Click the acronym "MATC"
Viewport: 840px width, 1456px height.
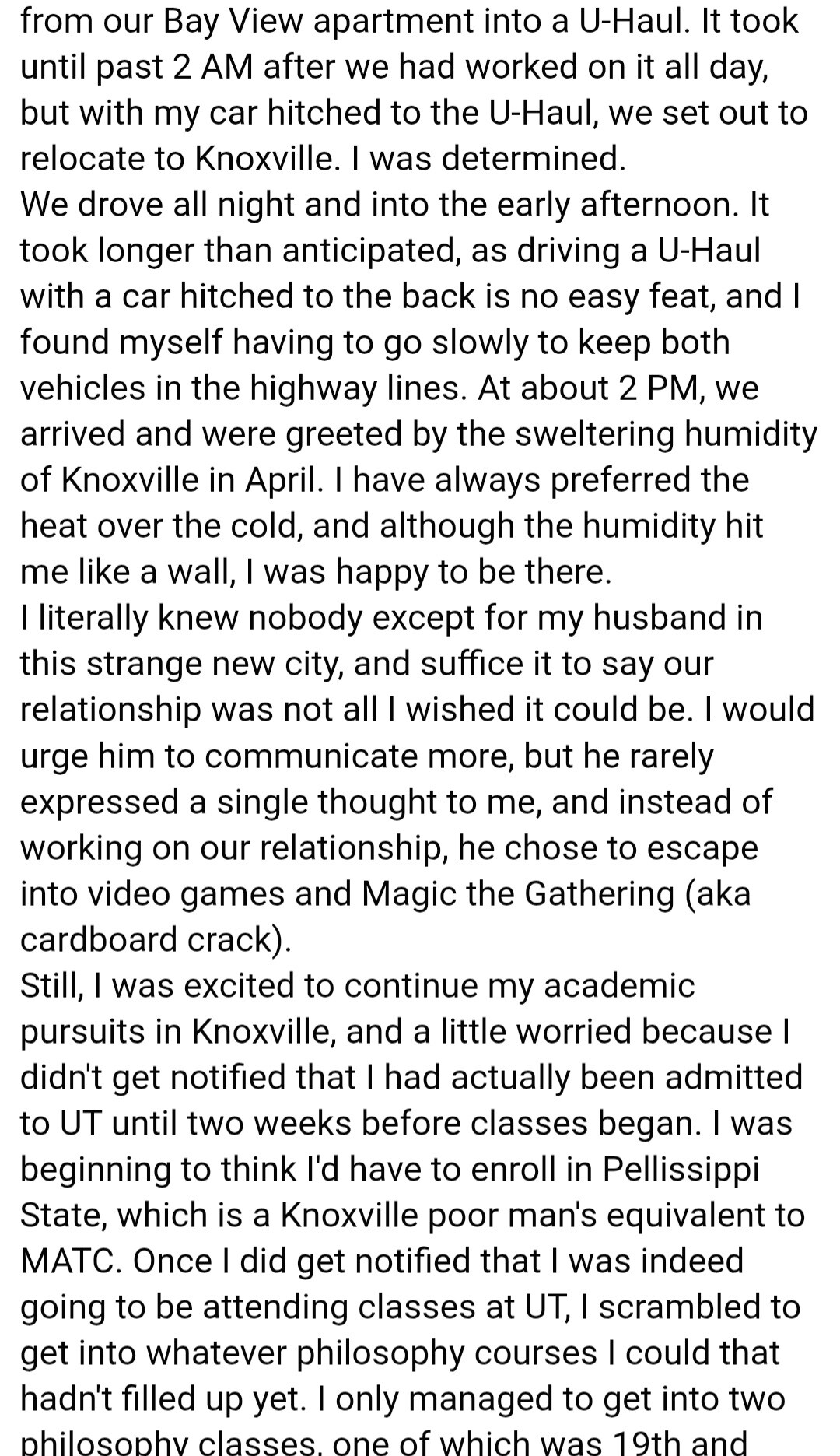(71, 1261)
